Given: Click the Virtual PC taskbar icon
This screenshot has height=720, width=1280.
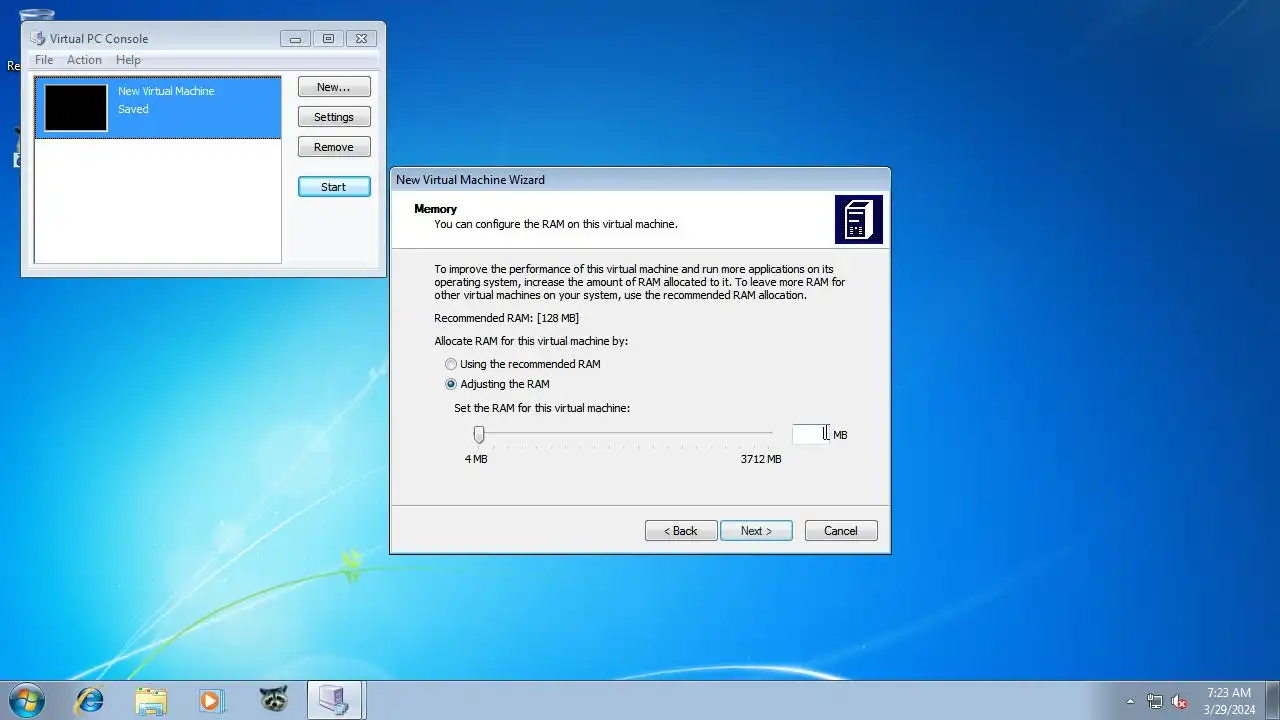Looking at the screenshot, I should [x=334, y=700].
